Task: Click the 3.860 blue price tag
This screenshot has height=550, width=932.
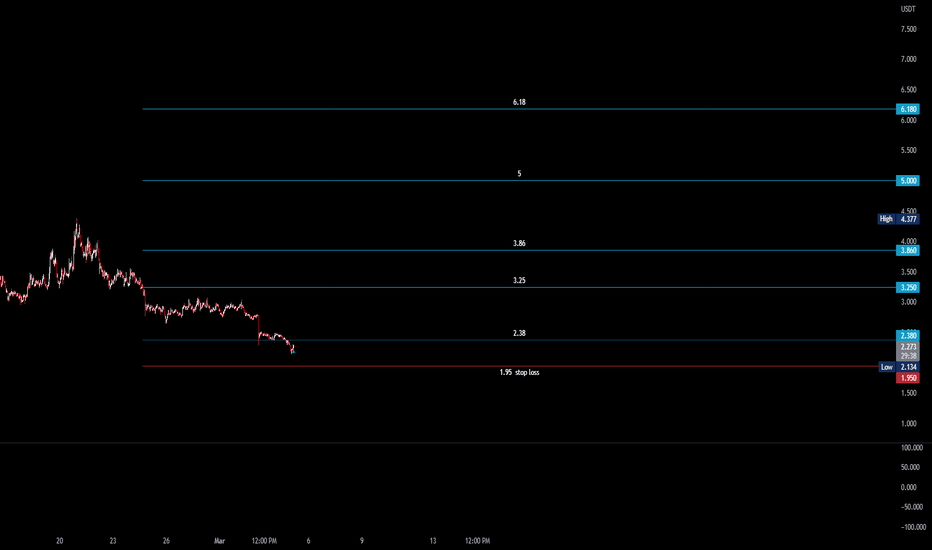Action: (x=908, y=250)
